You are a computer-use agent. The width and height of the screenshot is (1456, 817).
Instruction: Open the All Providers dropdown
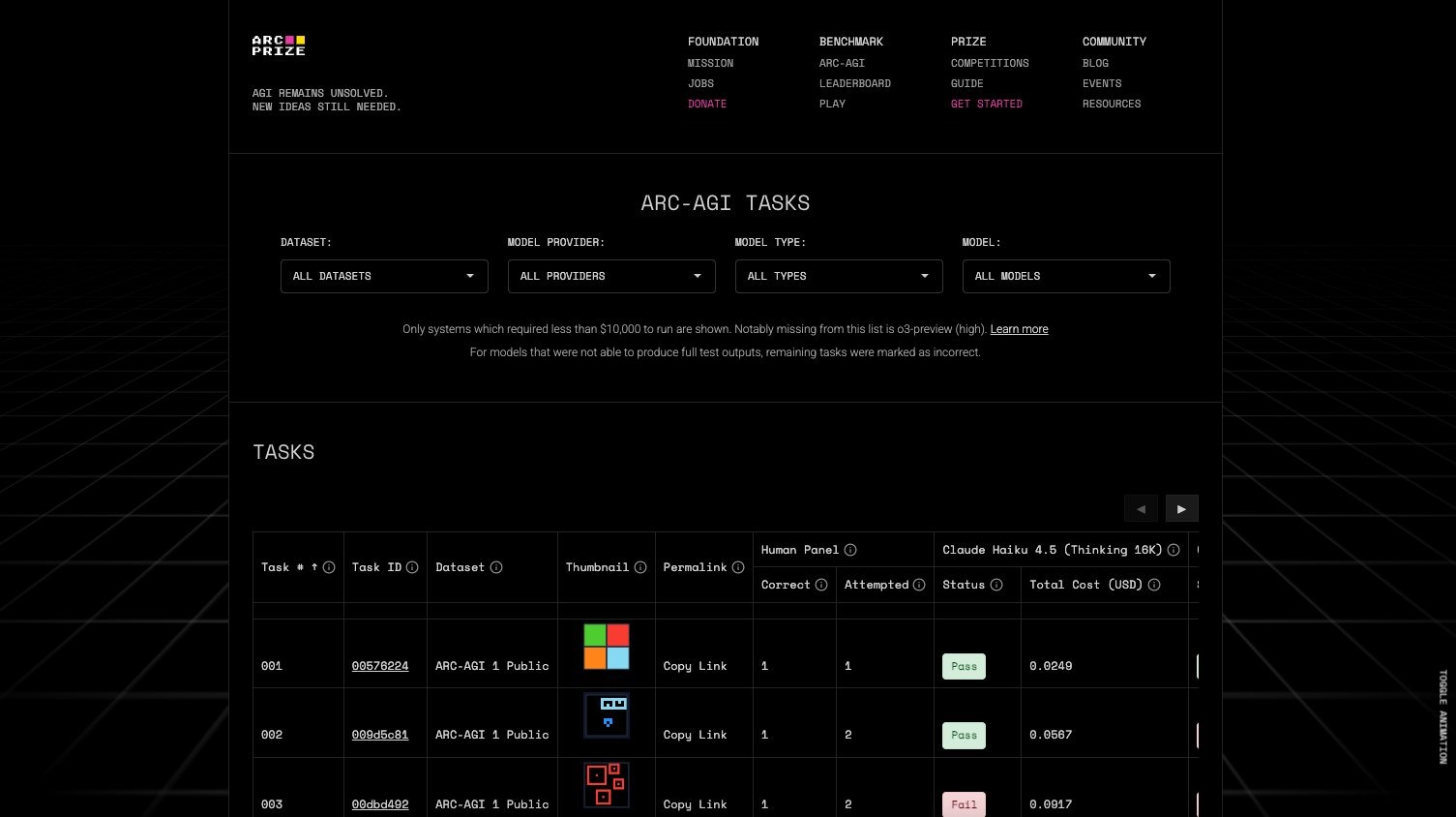click(x=611, y=276)
